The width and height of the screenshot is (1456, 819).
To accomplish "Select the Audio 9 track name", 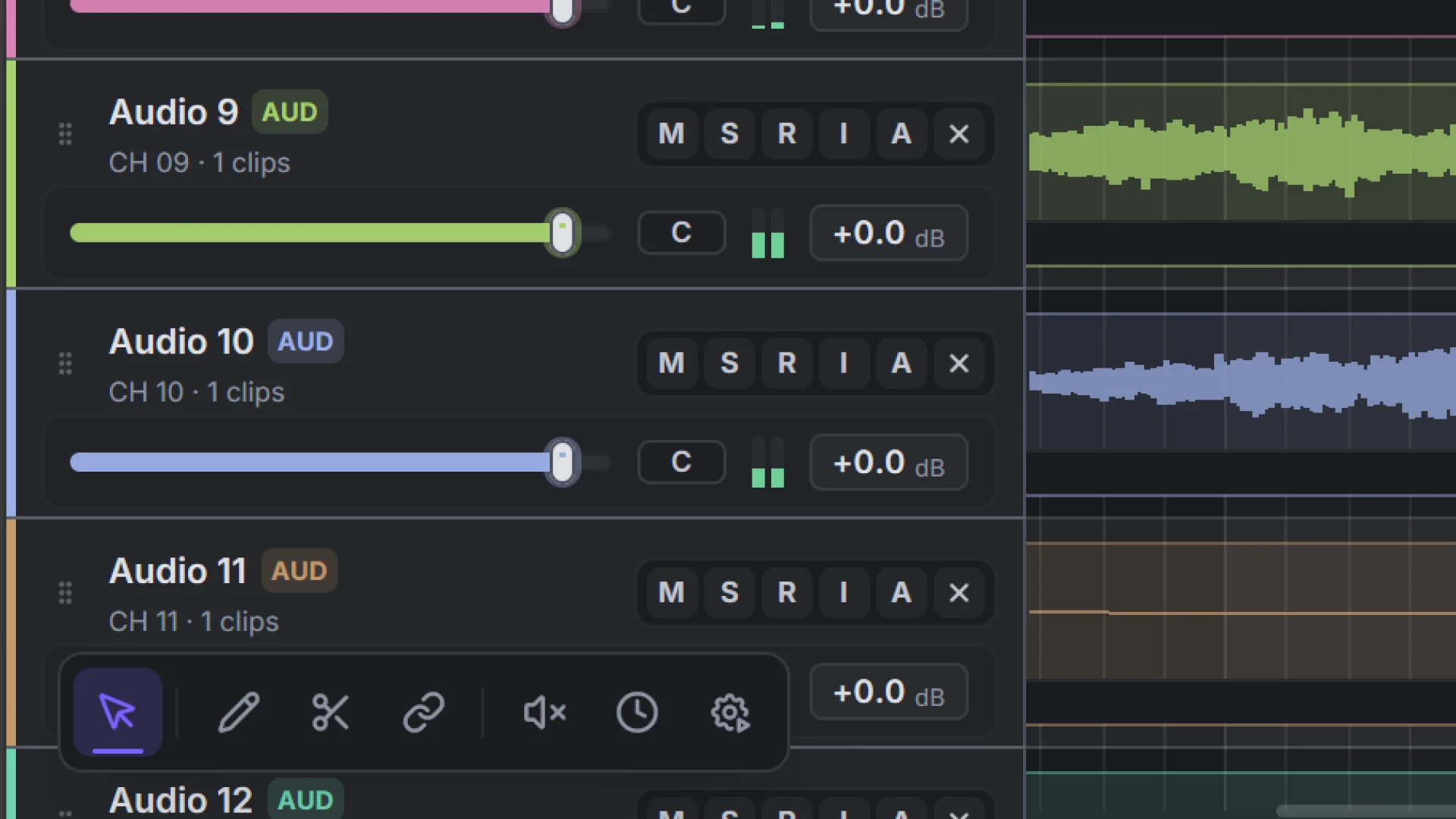I will [174, 112].
